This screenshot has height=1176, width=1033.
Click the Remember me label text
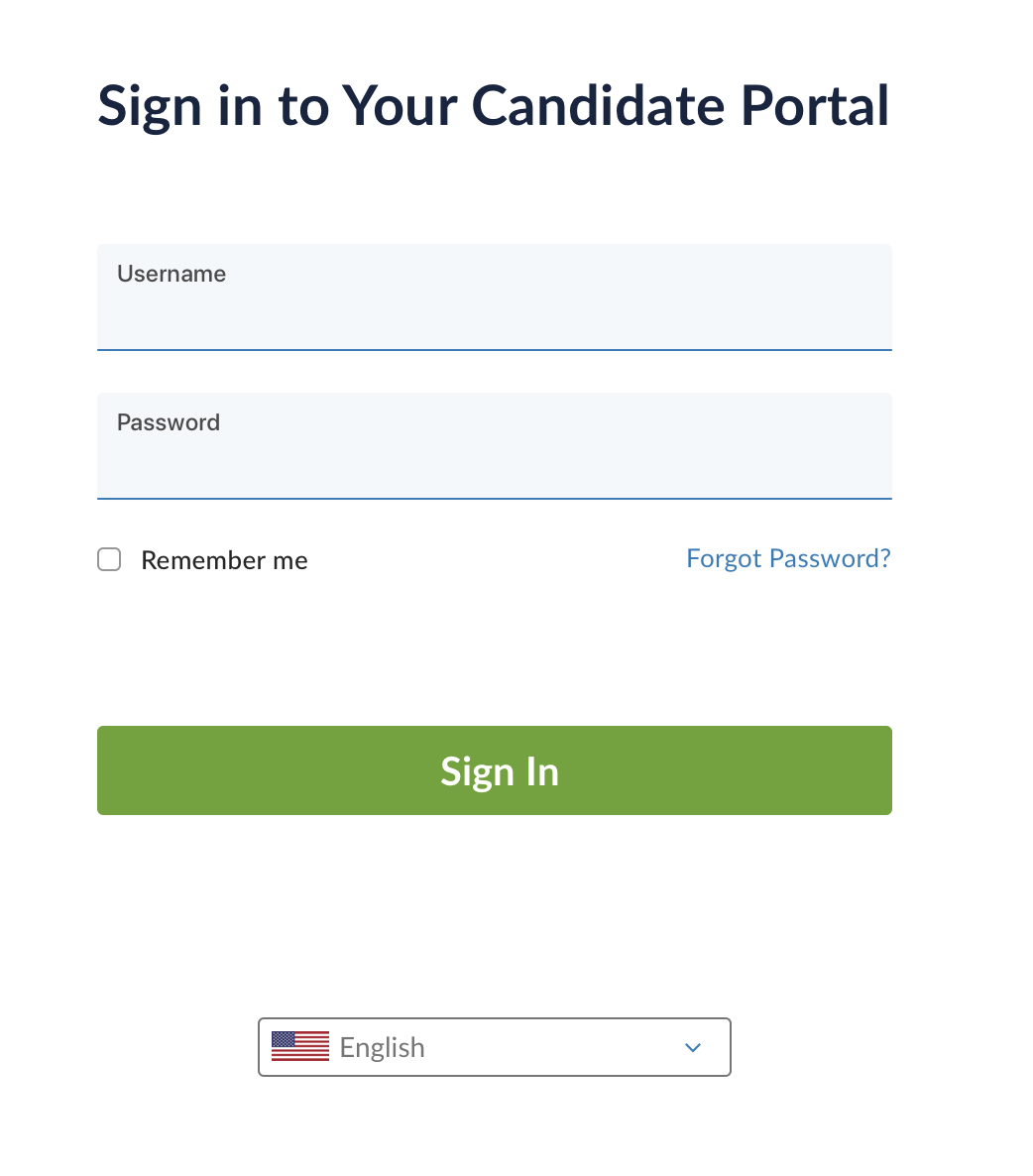pyautogui.click(x=224, y=560)
